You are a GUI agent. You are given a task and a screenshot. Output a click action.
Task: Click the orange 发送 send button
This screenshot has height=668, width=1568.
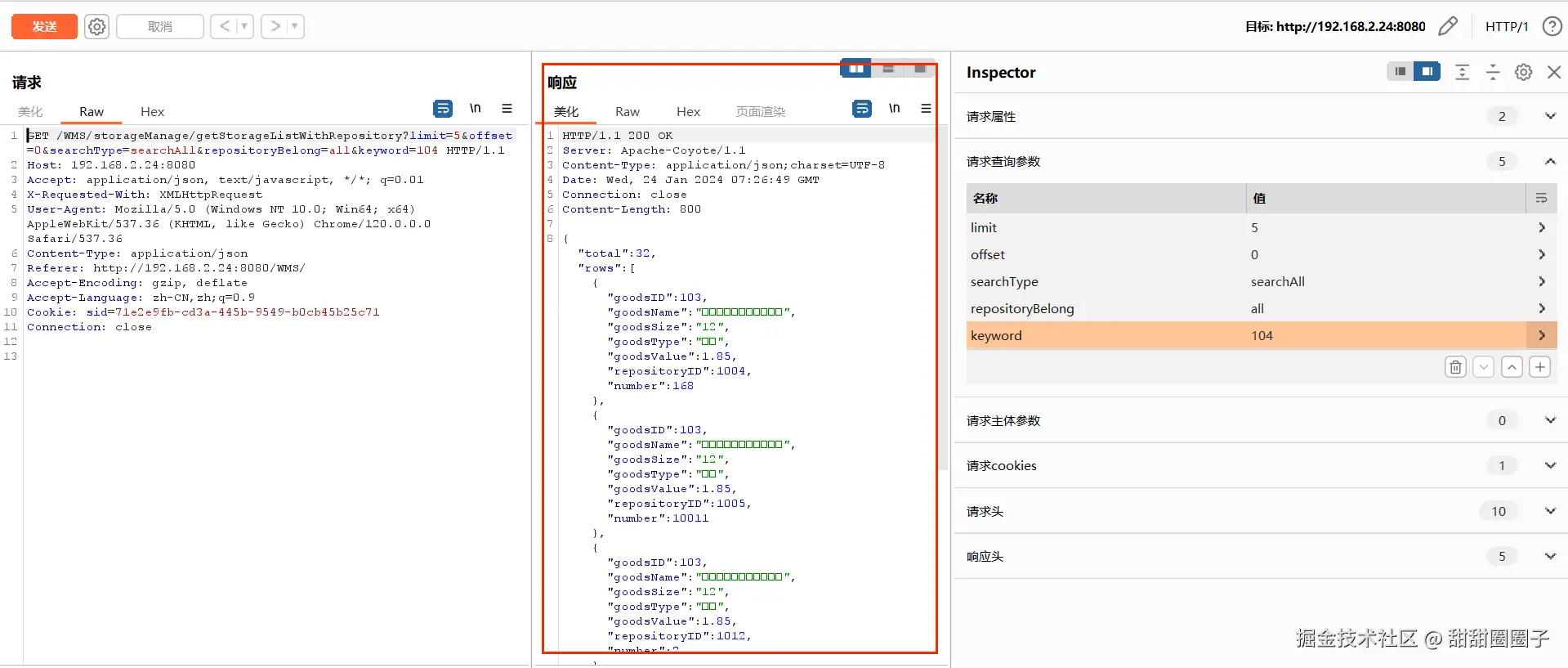(x=44, y=26)
